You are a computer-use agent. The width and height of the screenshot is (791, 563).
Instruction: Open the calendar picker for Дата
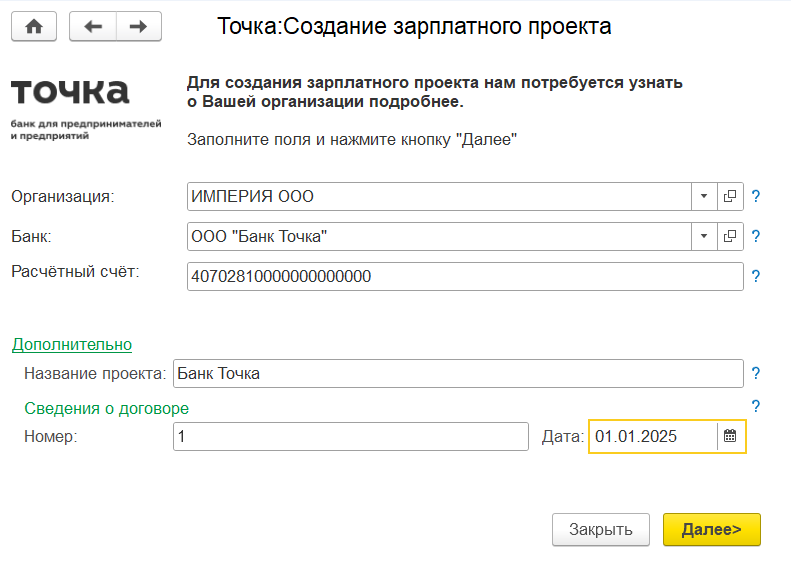731,436
